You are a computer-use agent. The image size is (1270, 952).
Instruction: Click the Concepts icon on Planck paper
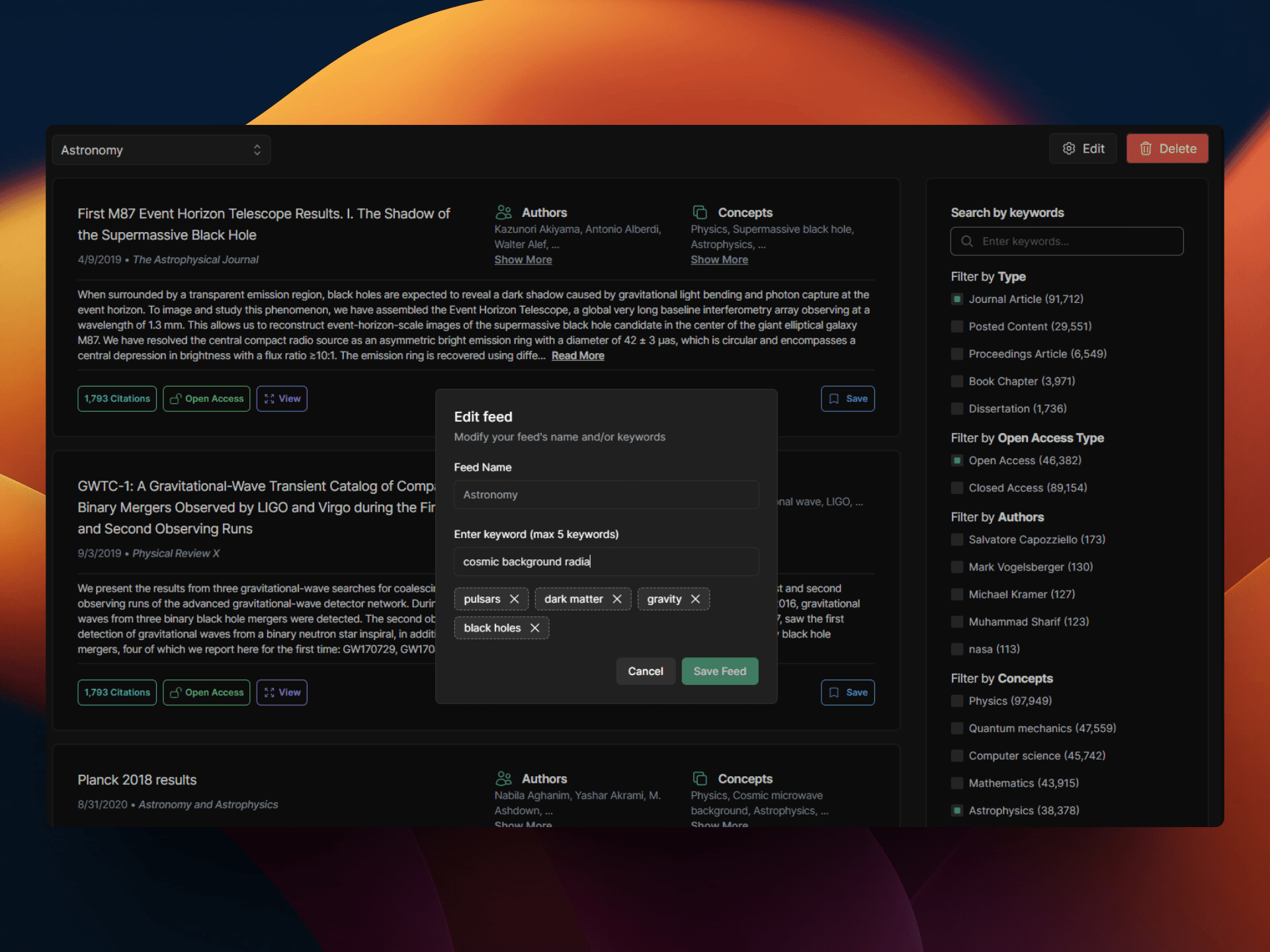pos(700,779)
